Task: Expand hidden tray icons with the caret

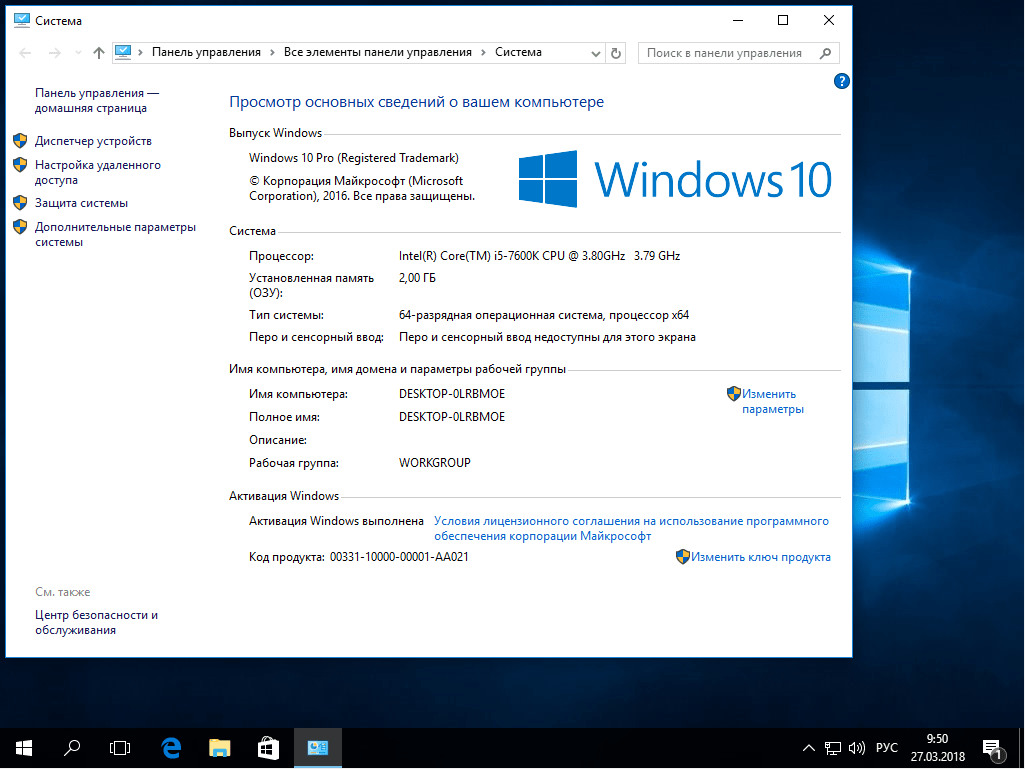Action: click(807, 747)
